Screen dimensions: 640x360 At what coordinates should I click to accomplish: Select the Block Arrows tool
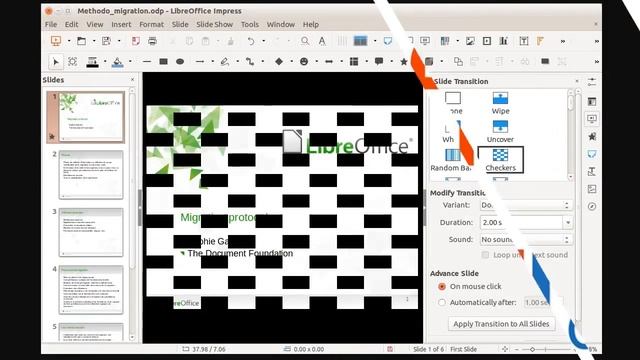[329, 62]
